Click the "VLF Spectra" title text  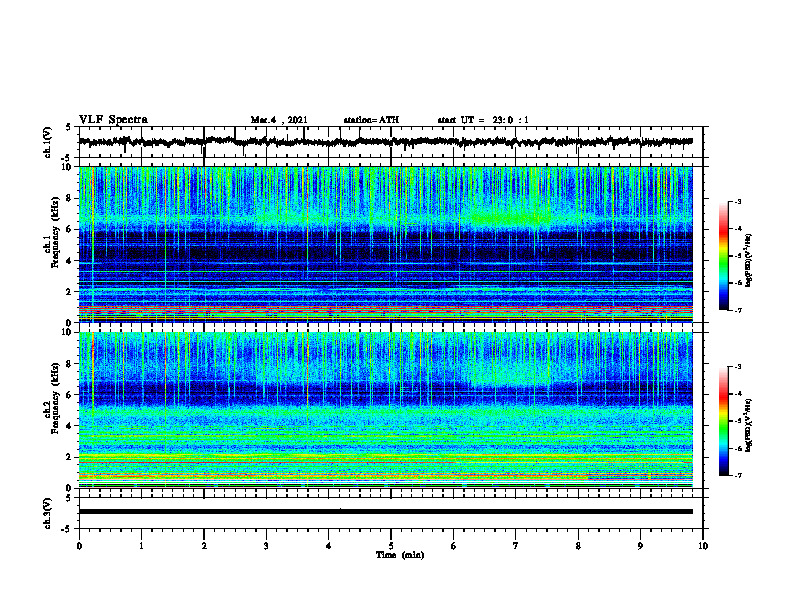coord(113,119)
